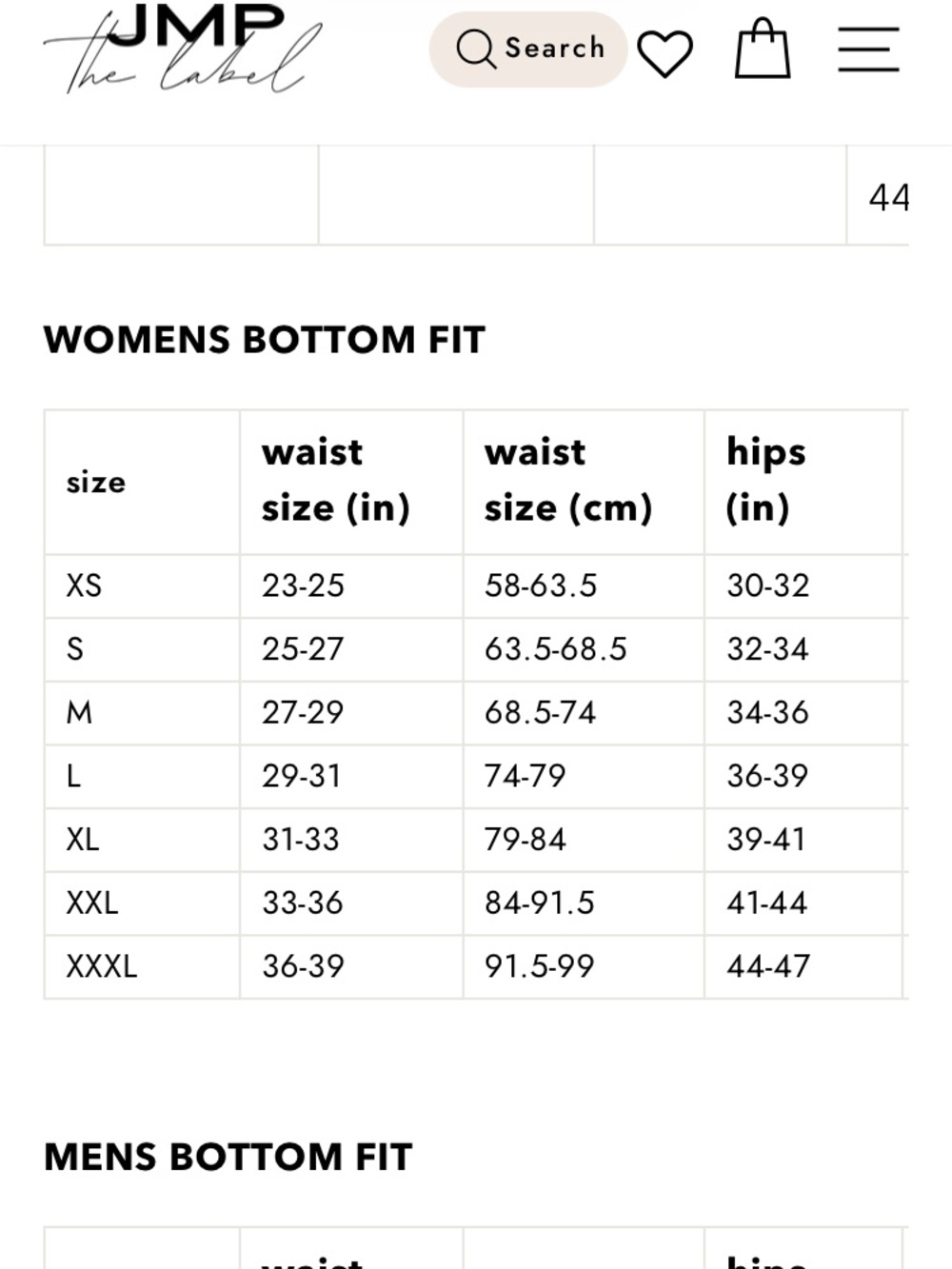952x1269 pixels.
Task: Select the XXL size row label
Action: tap(92, 903)
